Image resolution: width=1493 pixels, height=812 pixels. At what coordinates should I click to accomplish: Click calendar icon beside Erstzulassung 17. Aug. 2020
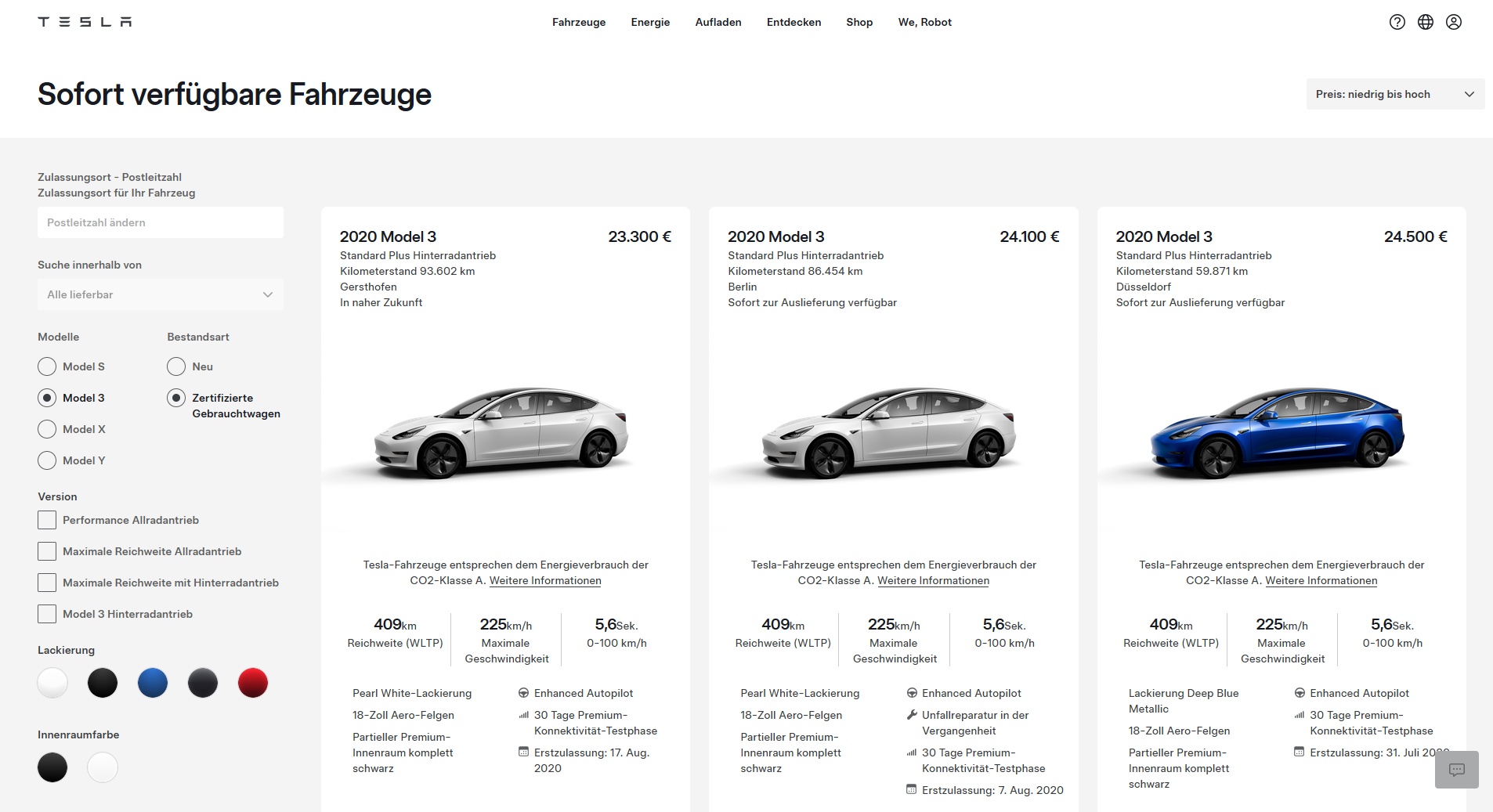click(523, 752)
